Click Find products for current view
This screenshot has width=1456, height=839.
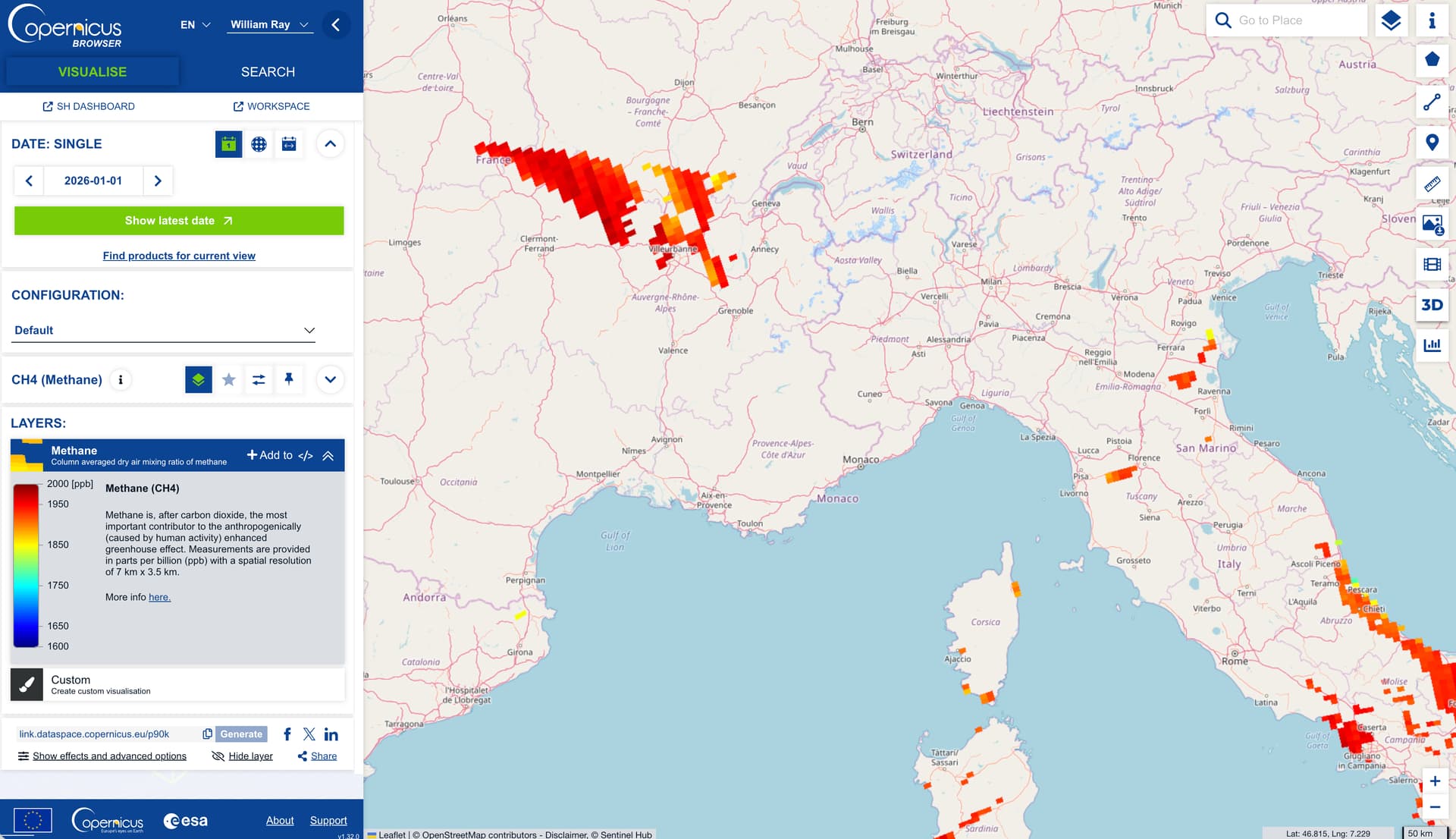tap(179, 256)
